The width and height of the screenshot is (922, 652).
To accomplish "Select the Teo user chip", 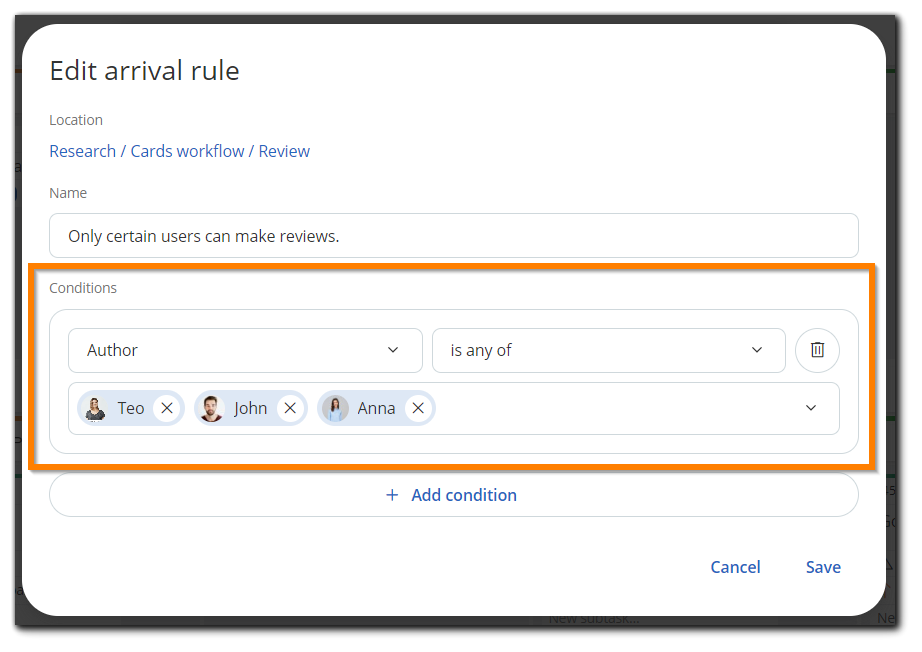I will coord(129,407).
